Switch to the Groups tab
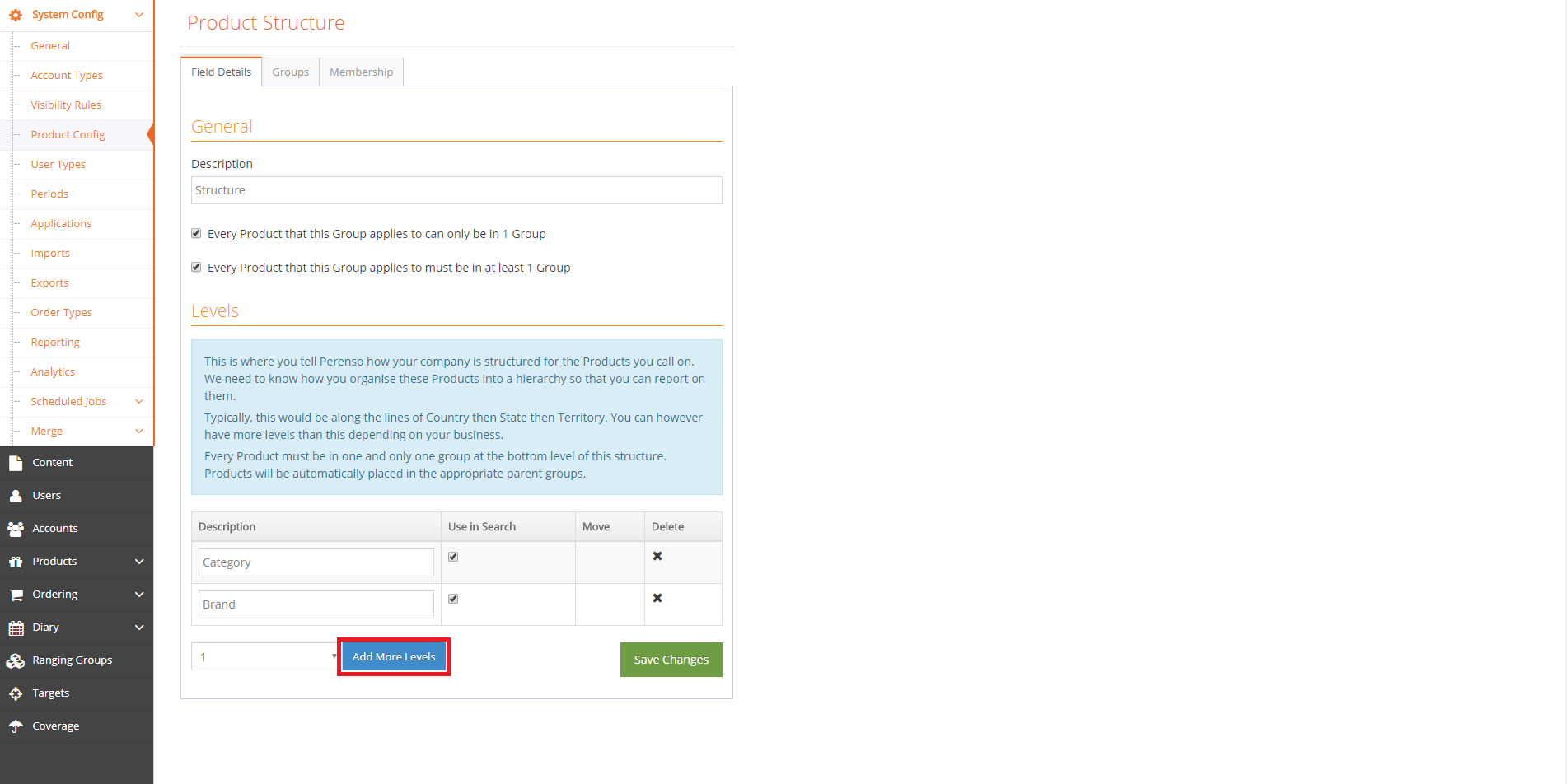The image size is (1567, 784). [291, 72]
